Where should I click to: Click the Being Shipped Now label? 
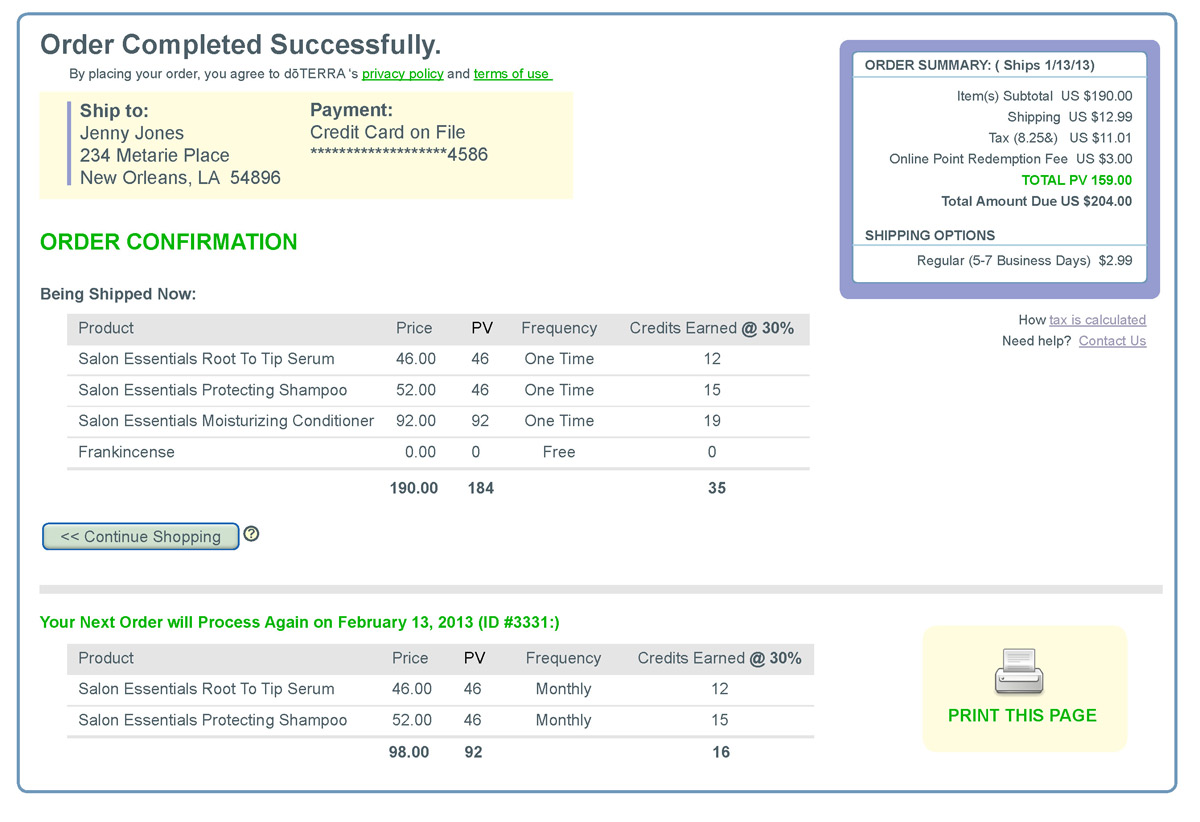(x=118, y=294)
